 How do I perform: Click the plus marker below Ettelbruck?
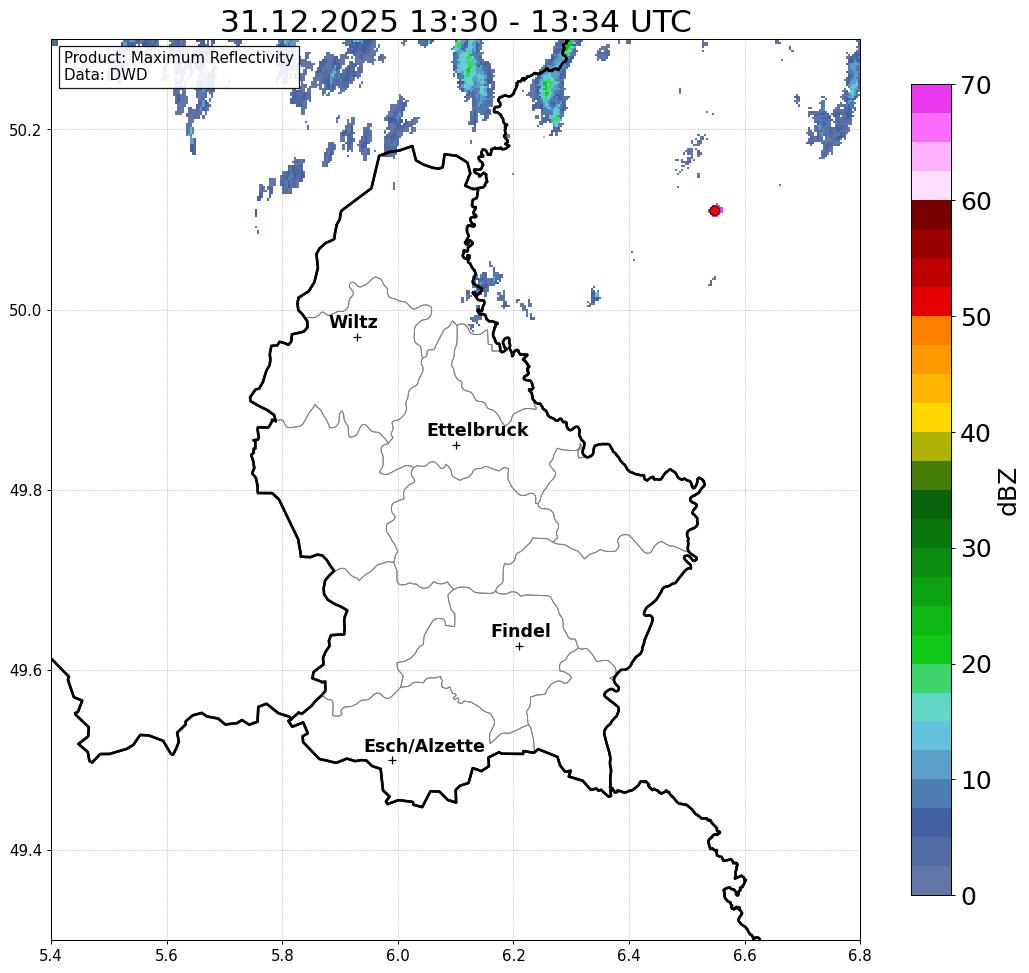coord(456,445)
